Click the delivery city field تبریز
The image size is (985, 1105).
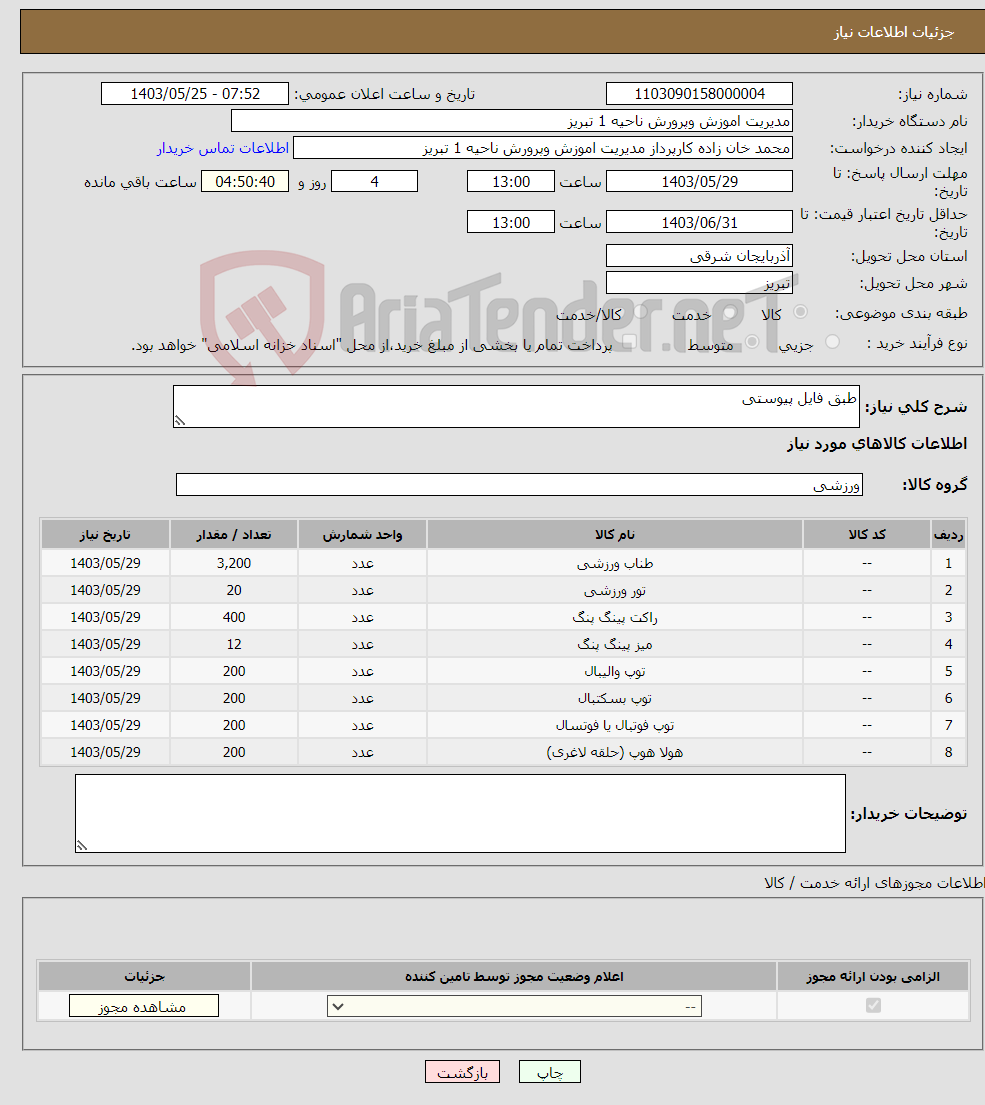(699, 283)
